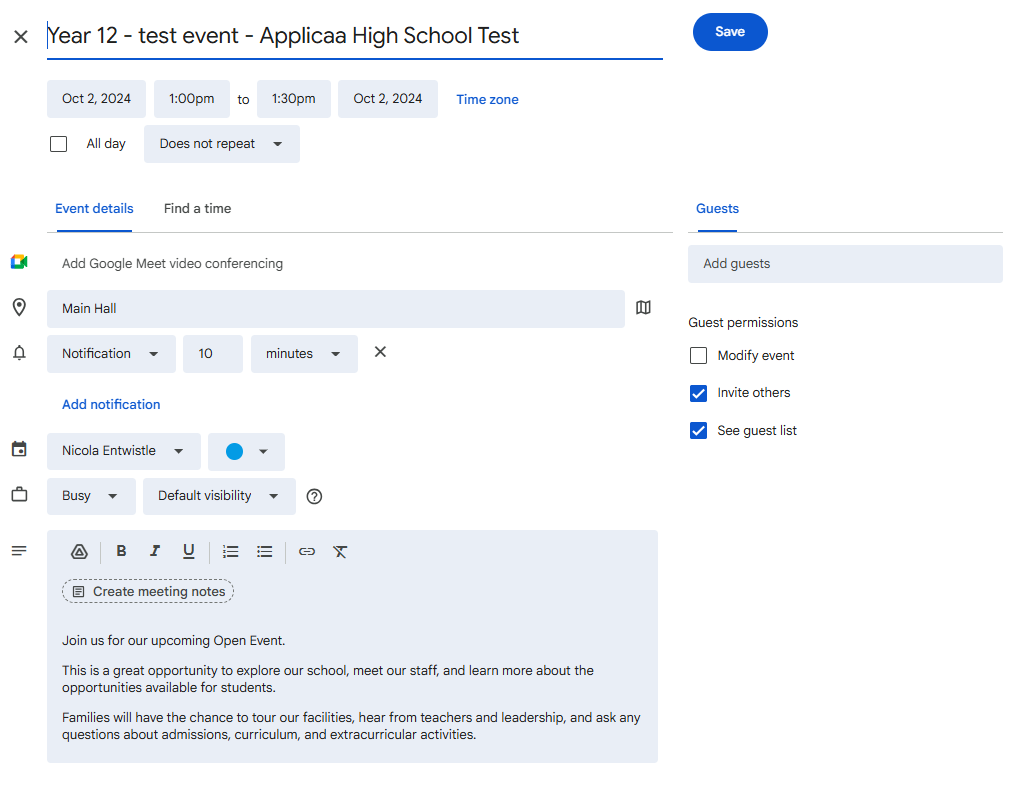Apply italic formatting in description
1033x789 pixels.
click(x=155, y=551)
